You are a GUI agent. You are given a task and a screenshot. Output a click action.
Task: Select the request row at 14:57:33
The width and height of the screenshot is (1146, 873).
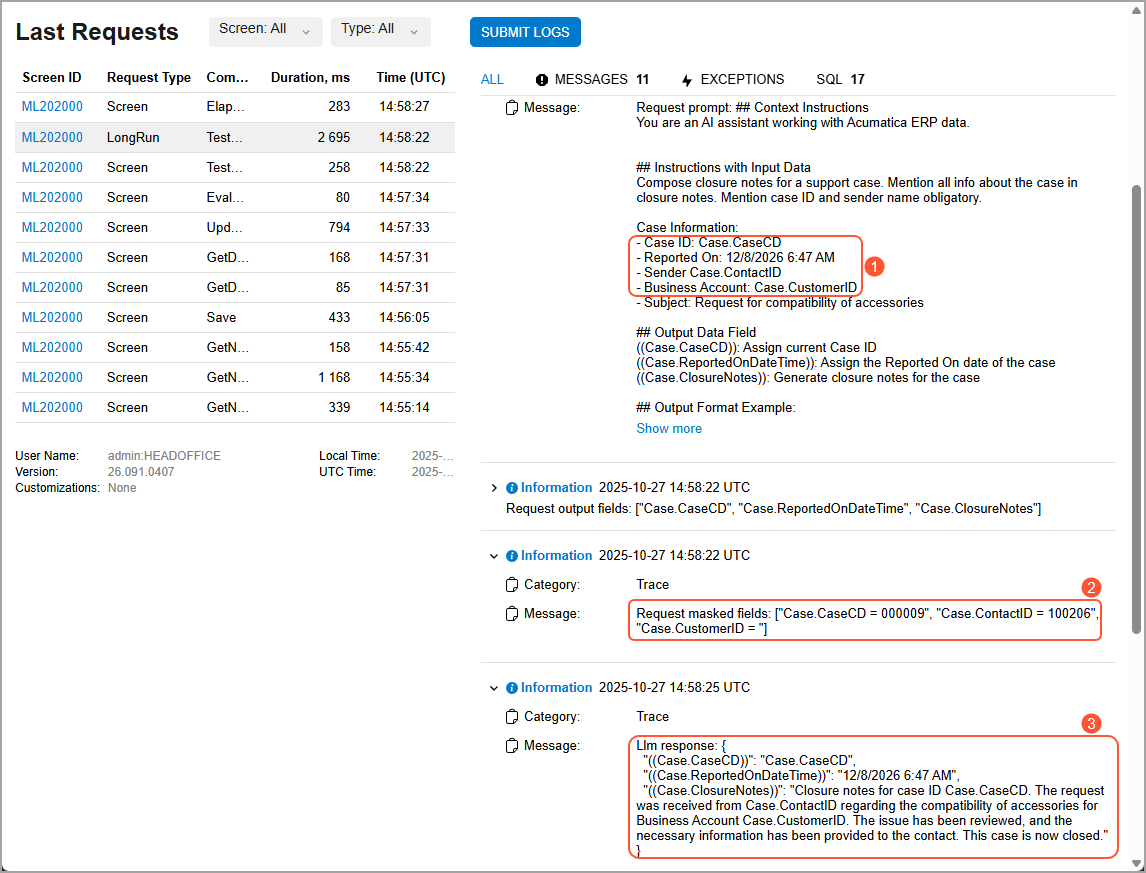coord(235,227)
